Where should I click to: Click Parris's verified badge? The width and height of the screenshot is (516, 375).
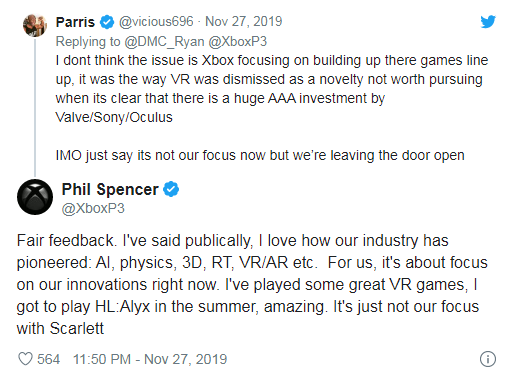(x=107, y=22)
